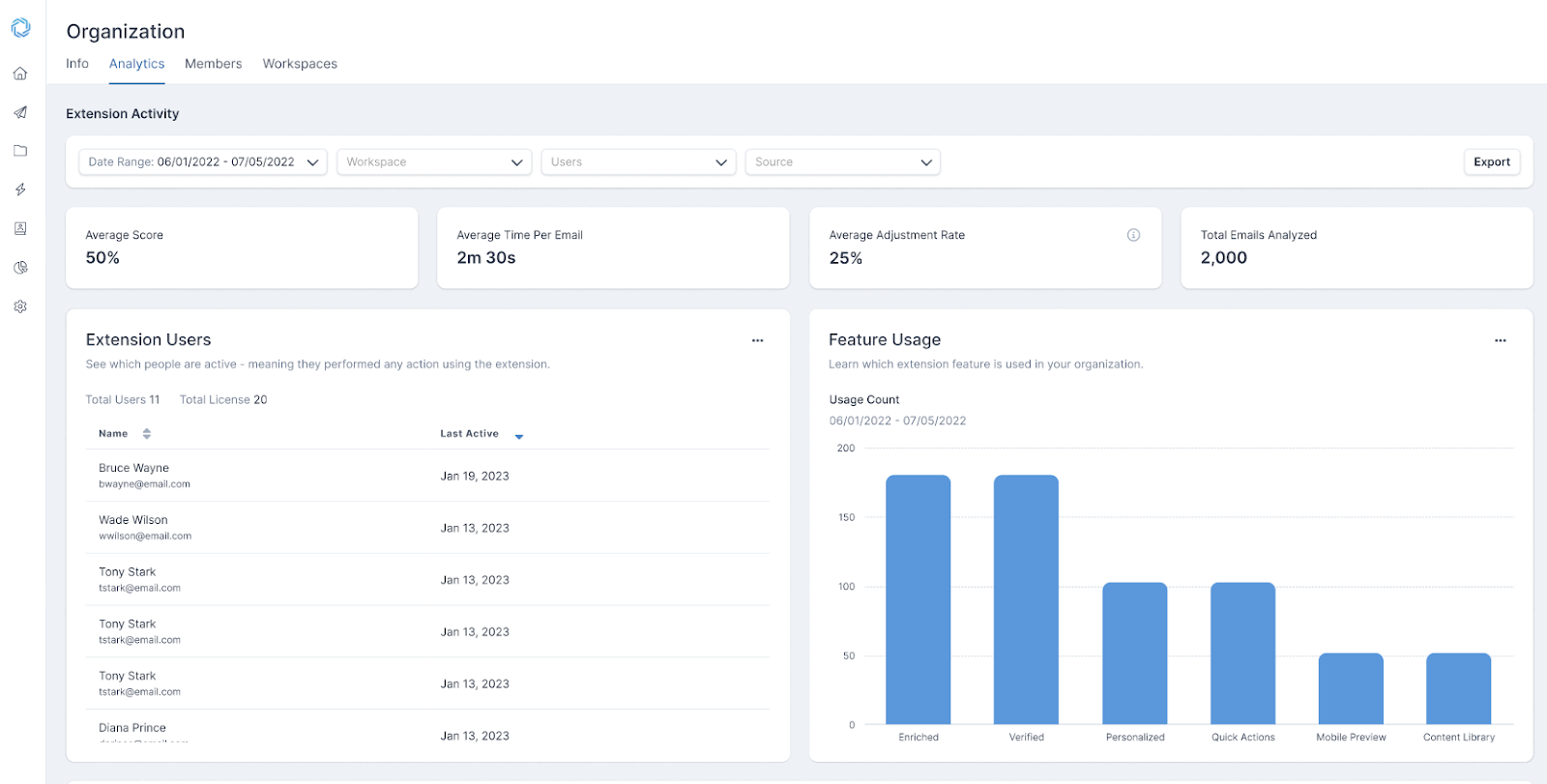This screenshot has height=784, width=1547.
Task: Toggle Last Active column sort arrow
Action: point(519,437)
